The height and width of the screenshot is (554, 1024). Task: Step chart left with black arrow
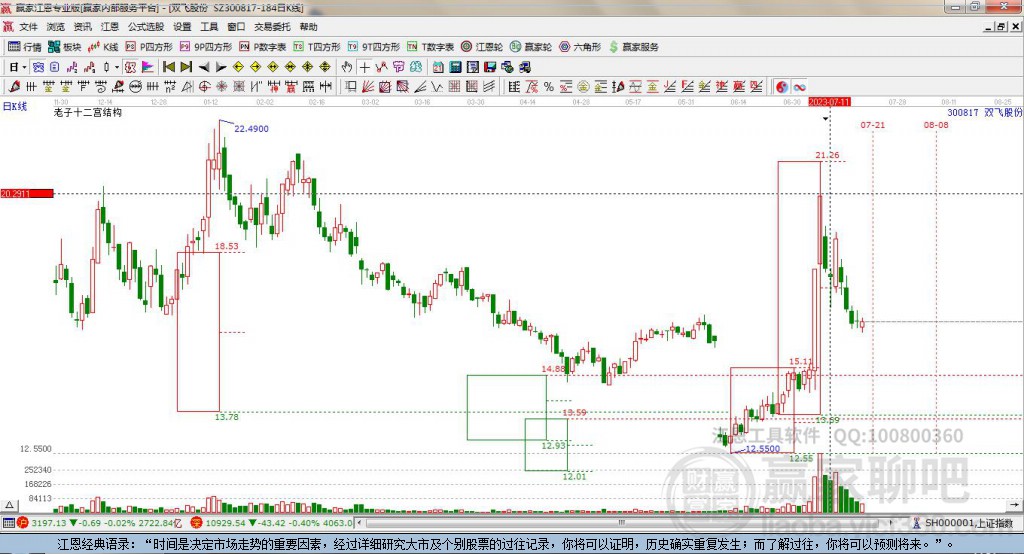click(x=204, y=67)
